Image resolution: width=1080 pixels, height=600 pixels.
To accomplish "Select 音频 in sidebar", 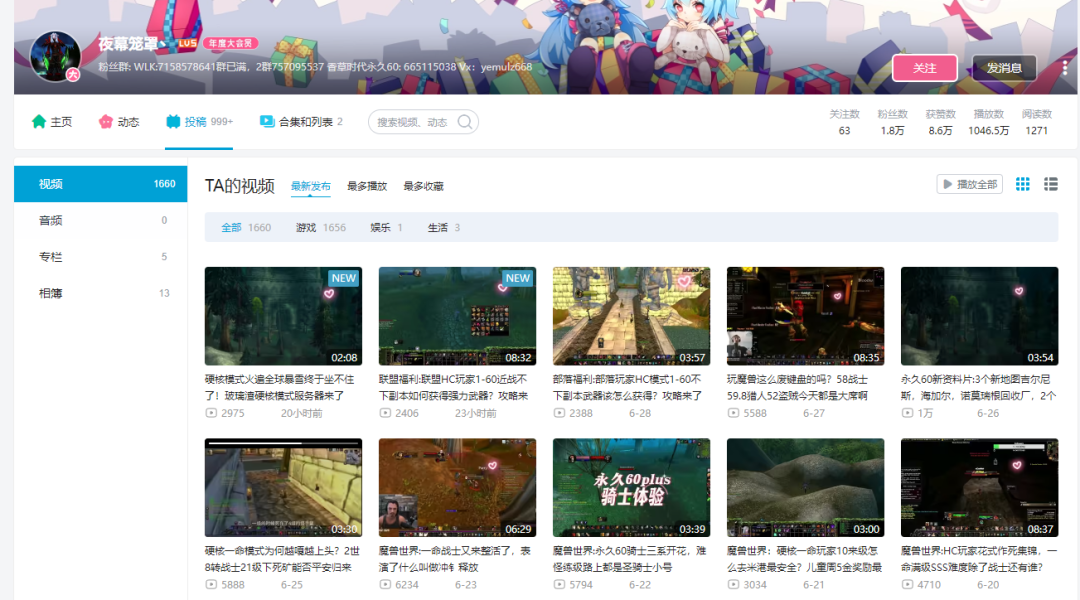I will pos(101,220).
